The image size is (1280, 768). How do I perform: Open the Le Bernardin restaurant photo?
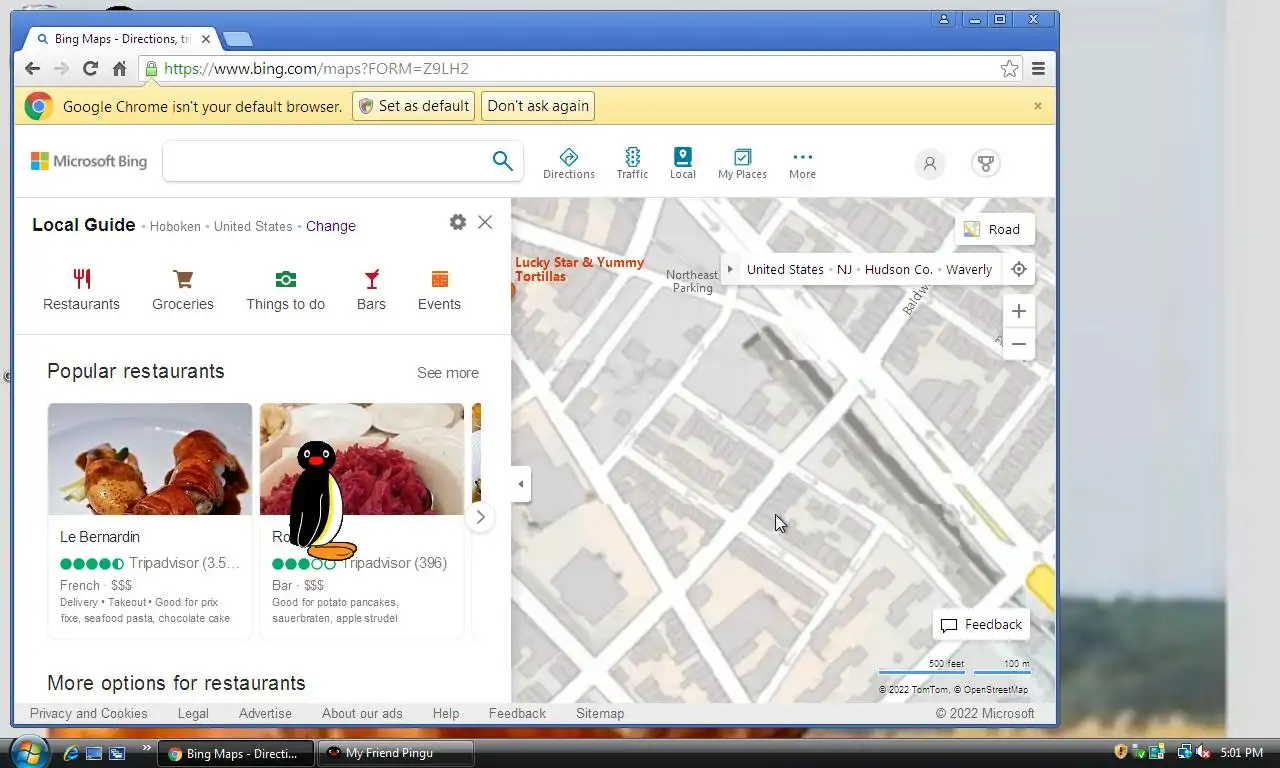[150, 459]
